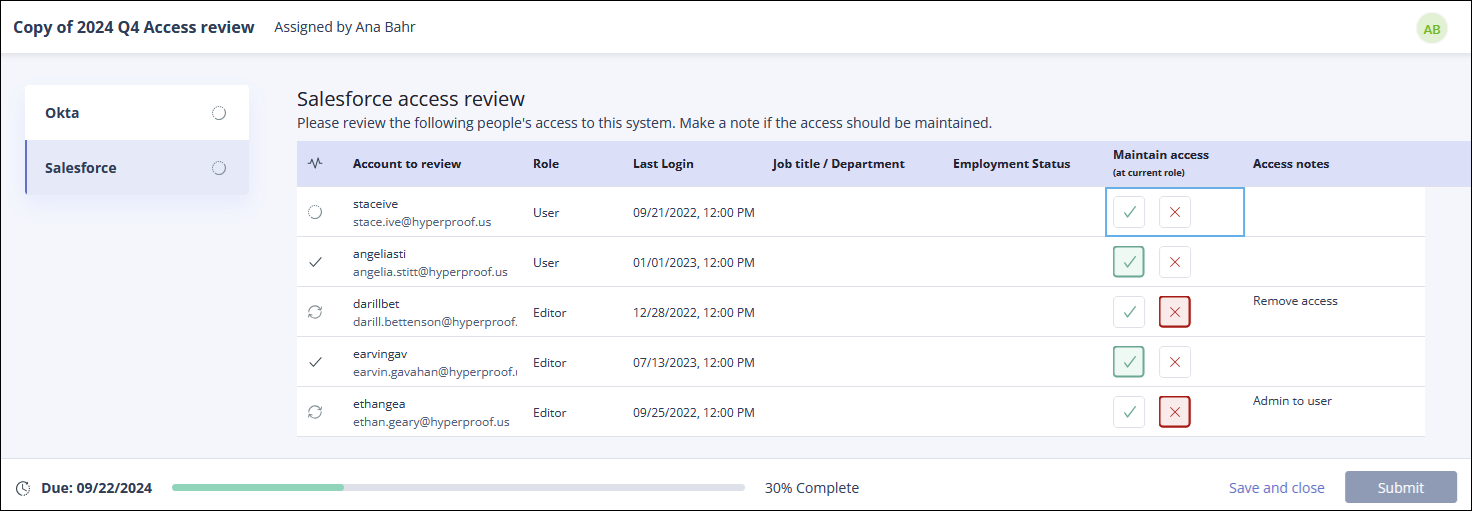Click the angeliasti row checkmark status icon
Viewport: 1472px width, 511px height.
point(315,262)
